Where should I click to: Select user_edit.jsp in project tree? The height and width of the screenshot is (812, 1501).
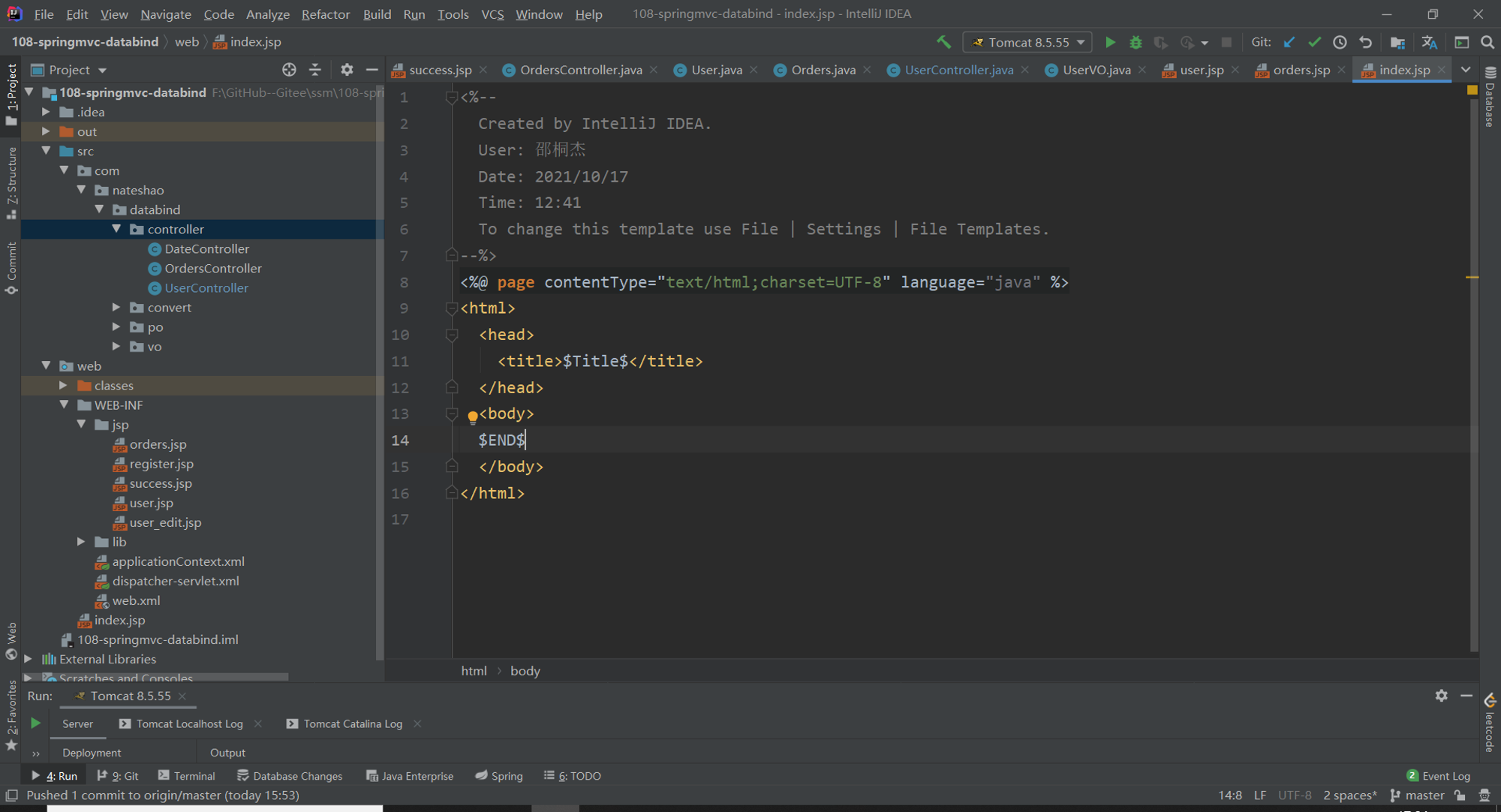[165, 522]
